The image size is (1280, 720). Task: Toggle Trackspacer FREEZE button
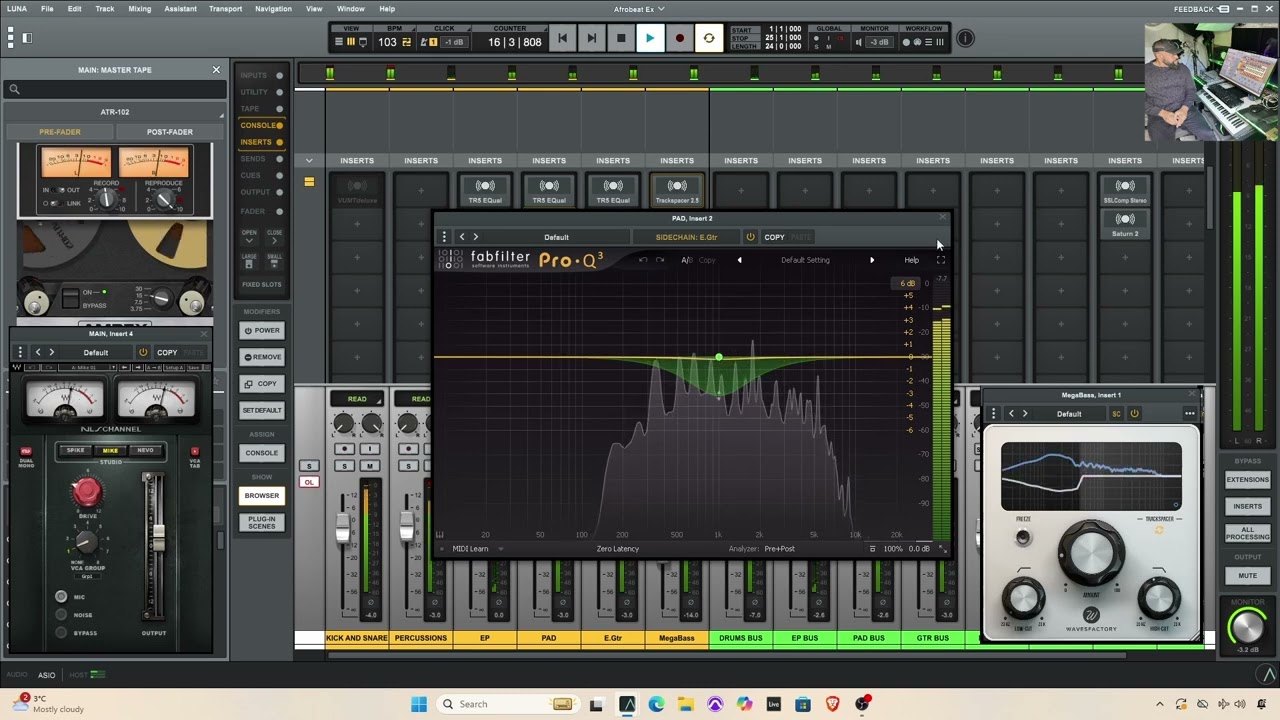tap(1022, 537)
